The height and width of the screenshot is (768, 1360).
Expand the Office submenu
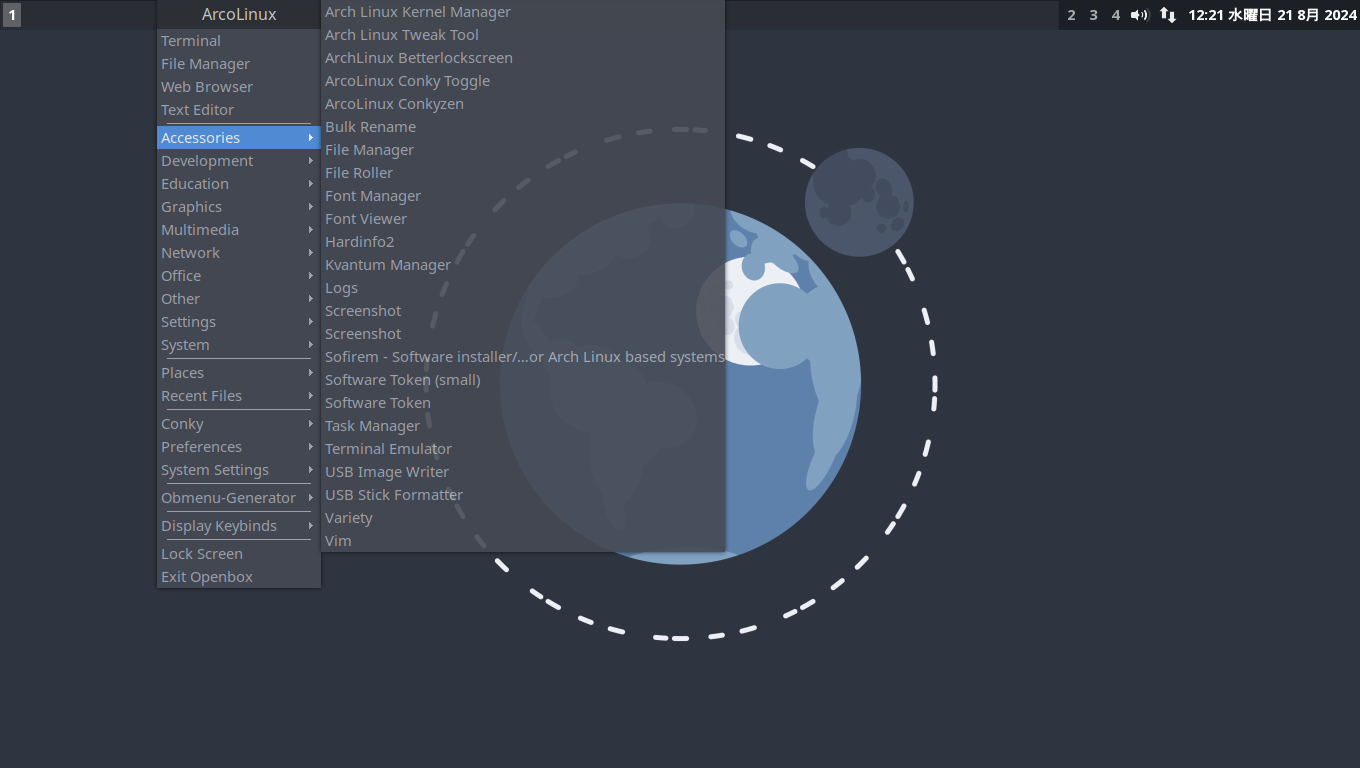click(239, 276)
